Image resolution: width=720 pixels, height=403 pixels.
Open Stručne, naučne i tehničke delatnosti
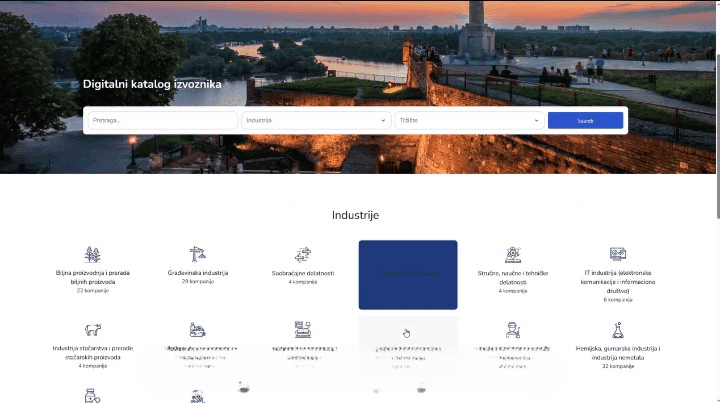[513, 278]
